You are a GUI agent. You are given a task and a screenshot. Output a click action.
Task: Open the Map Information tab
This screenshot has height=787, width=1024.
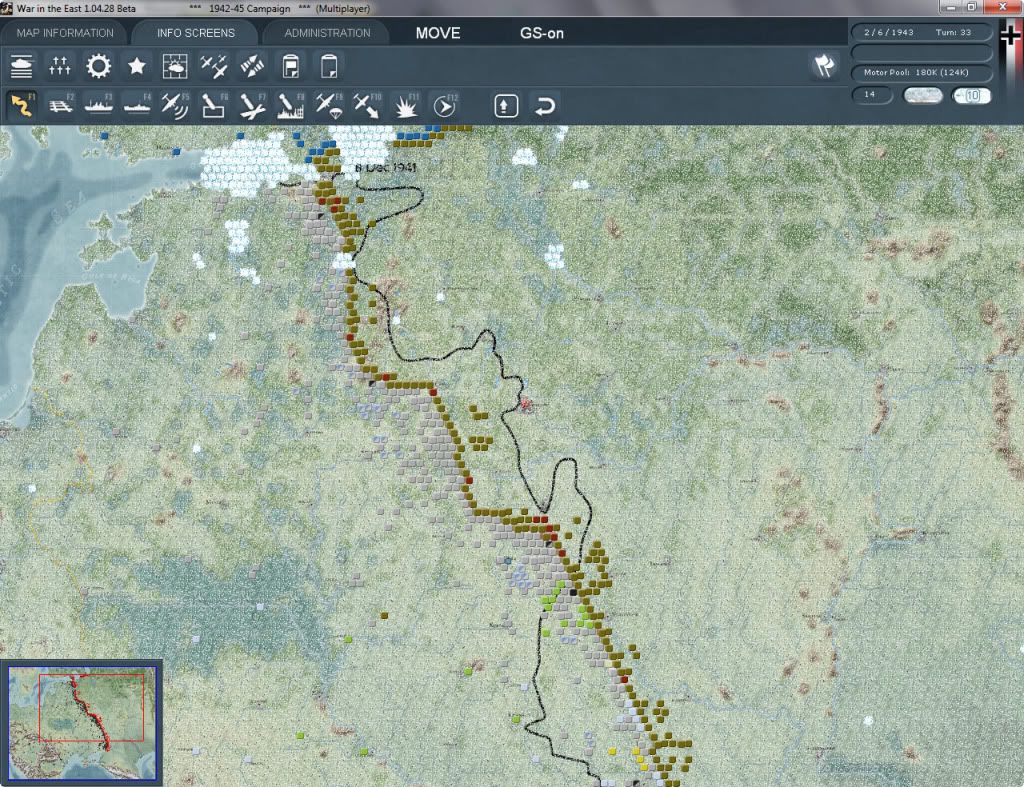pos(65,33)
